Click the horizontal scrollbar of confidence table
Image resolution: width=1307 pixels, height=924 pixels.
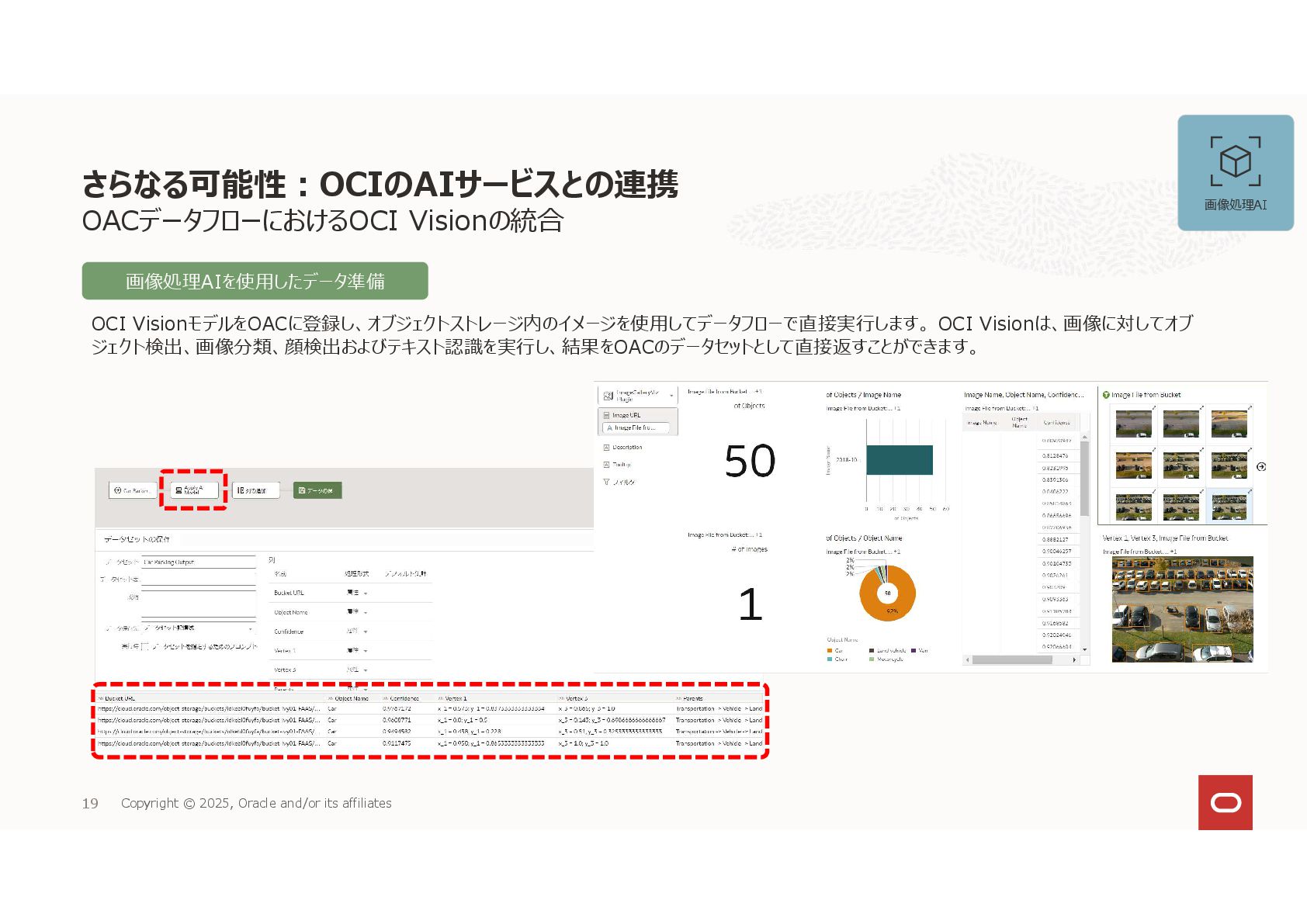point(1012,660)
